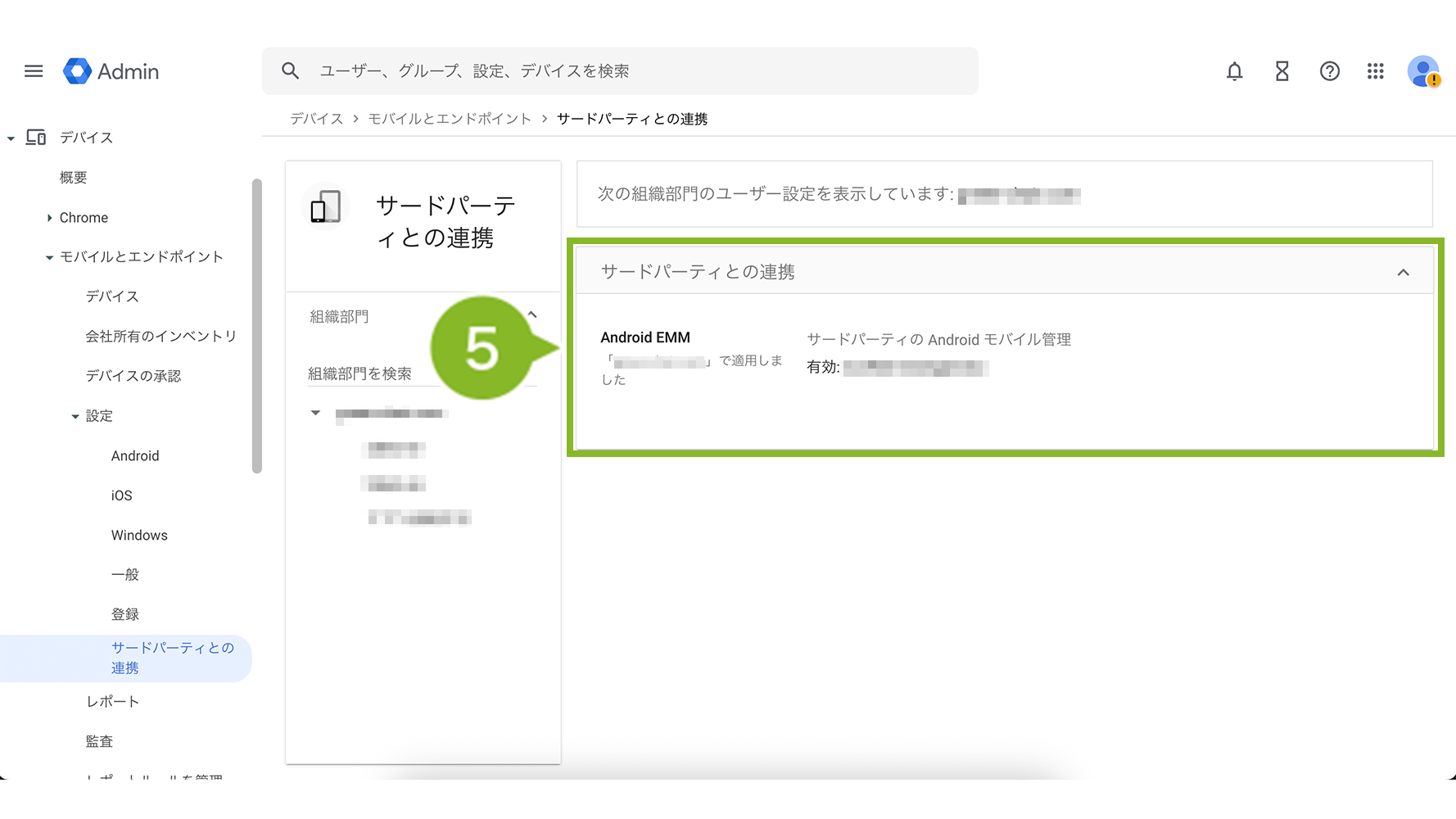Collapse the モバイルとエンドポイント sidebar section
This screenshot has height=819, width=1456.
click(x=49, y=258)
